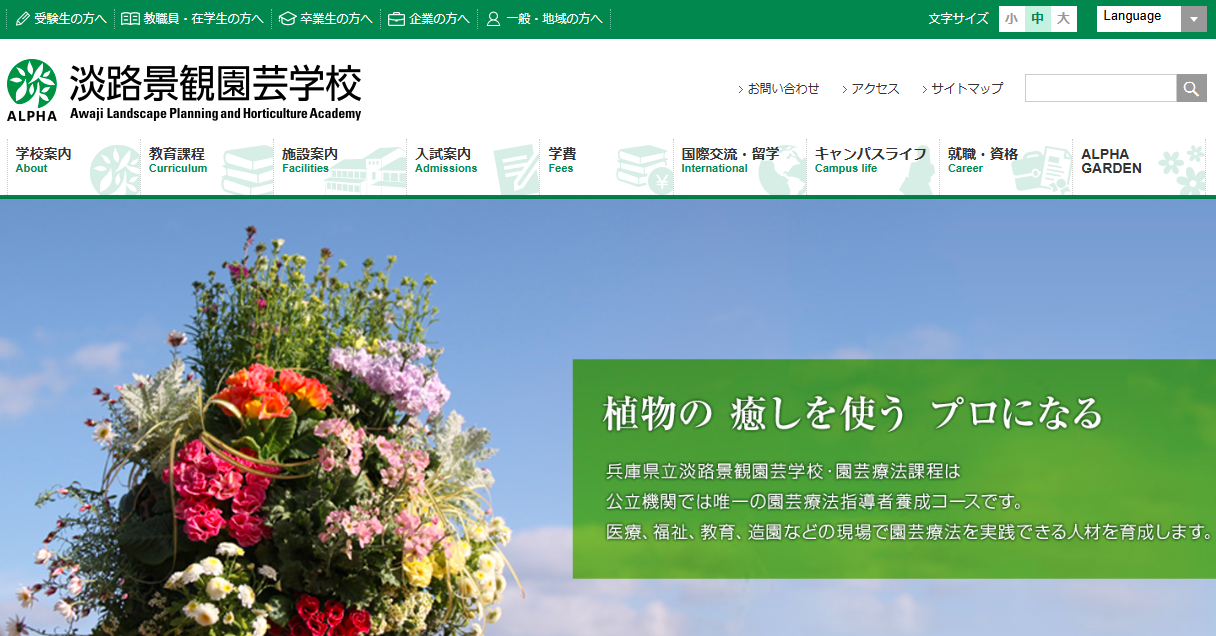Open 就職・資格 Career menu
1216x636 pixels.
click(1006, 166)
